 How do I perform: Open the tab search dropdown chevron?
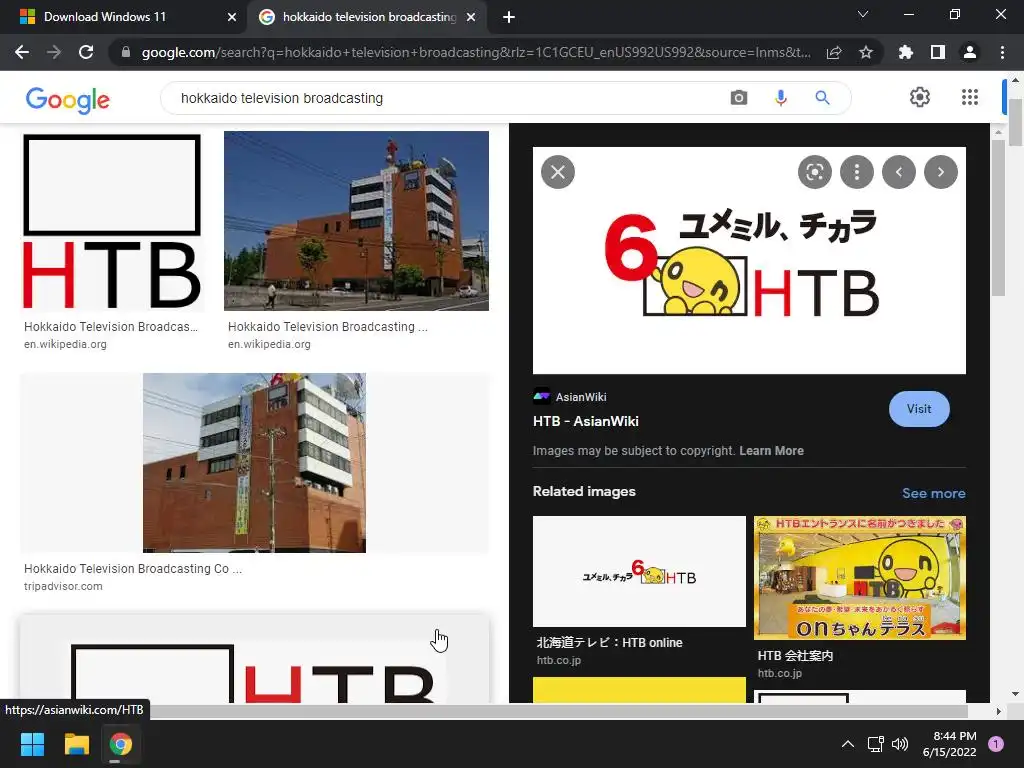click(x=863, y=14)
